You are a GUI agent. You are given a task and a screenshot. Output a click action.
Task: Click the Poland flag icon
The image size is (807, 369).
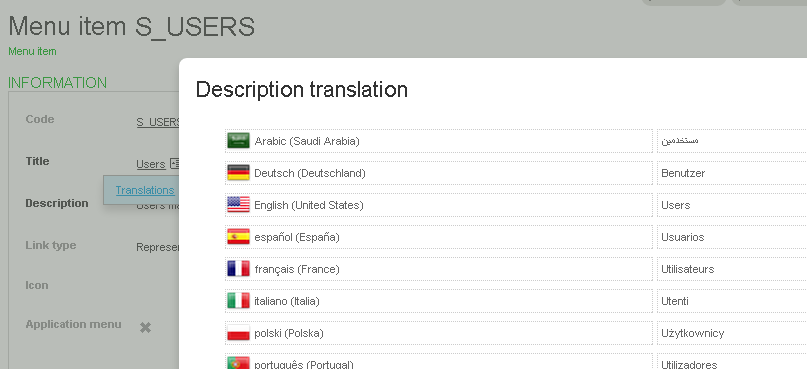[x=238, y=333]
